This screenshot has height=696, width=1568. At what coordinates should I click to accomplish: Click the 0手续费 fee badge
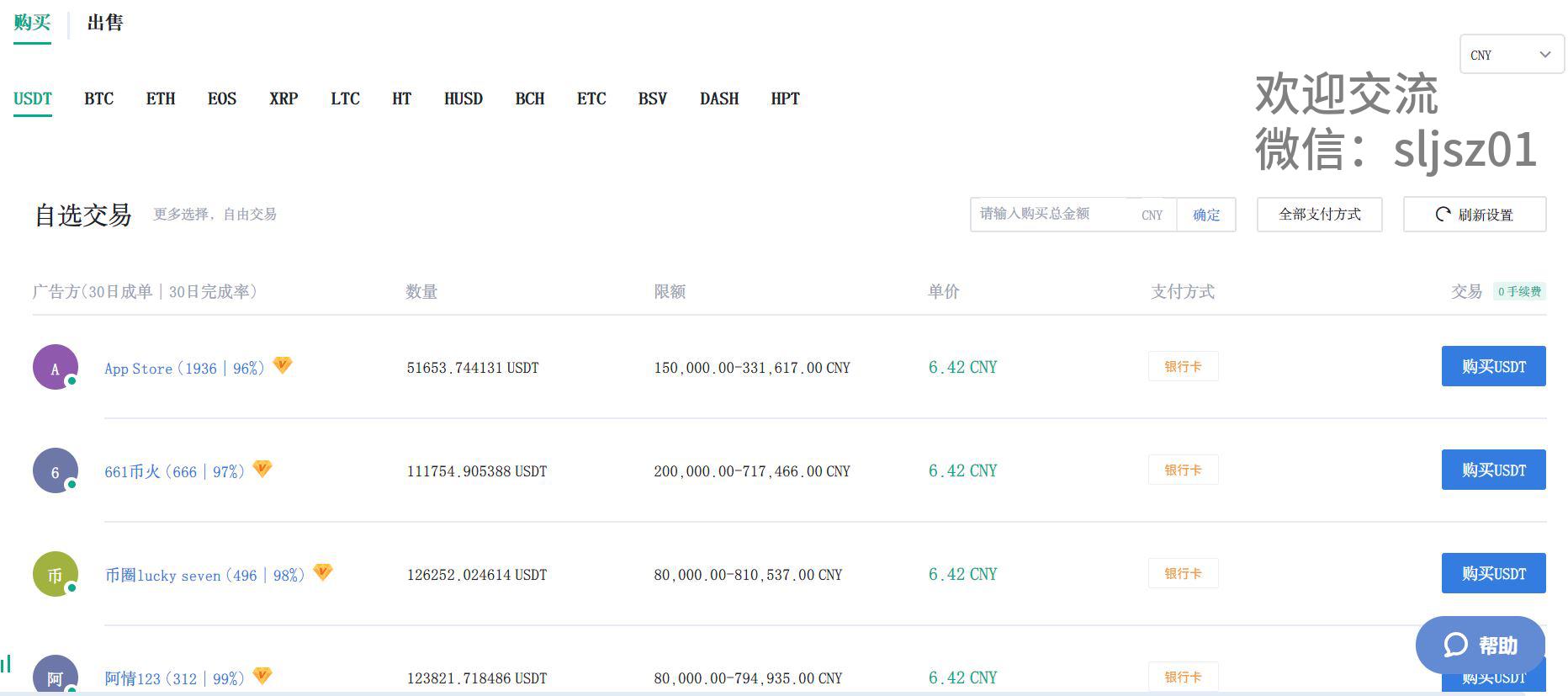(x=1519, y=291)
